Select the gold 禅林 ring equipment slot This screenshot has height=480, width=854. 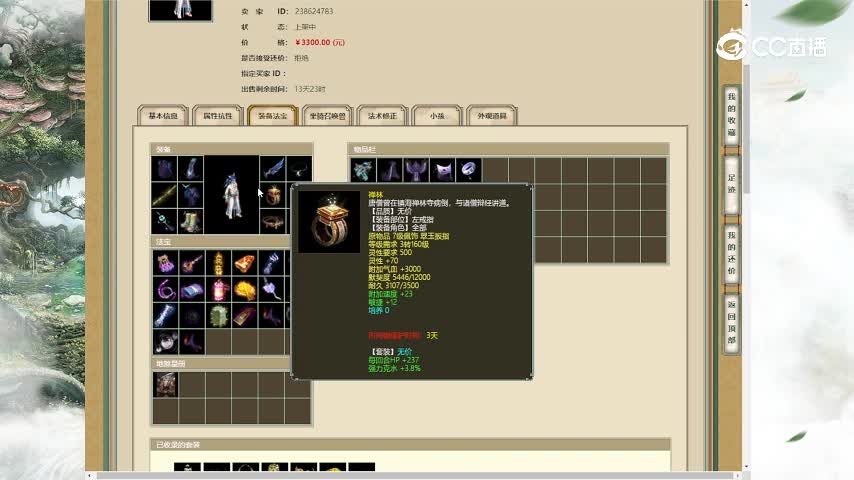pyautogui.click(x=272, y=195)
